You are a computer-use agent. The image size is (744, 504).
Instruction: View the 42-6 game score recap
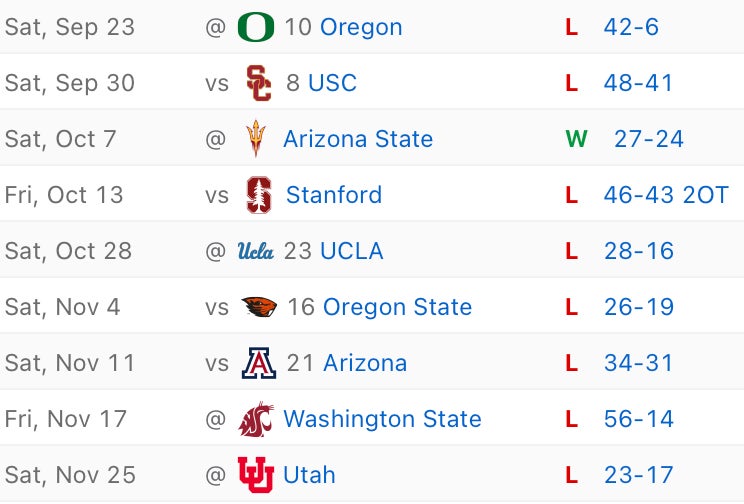pos(631,27)
